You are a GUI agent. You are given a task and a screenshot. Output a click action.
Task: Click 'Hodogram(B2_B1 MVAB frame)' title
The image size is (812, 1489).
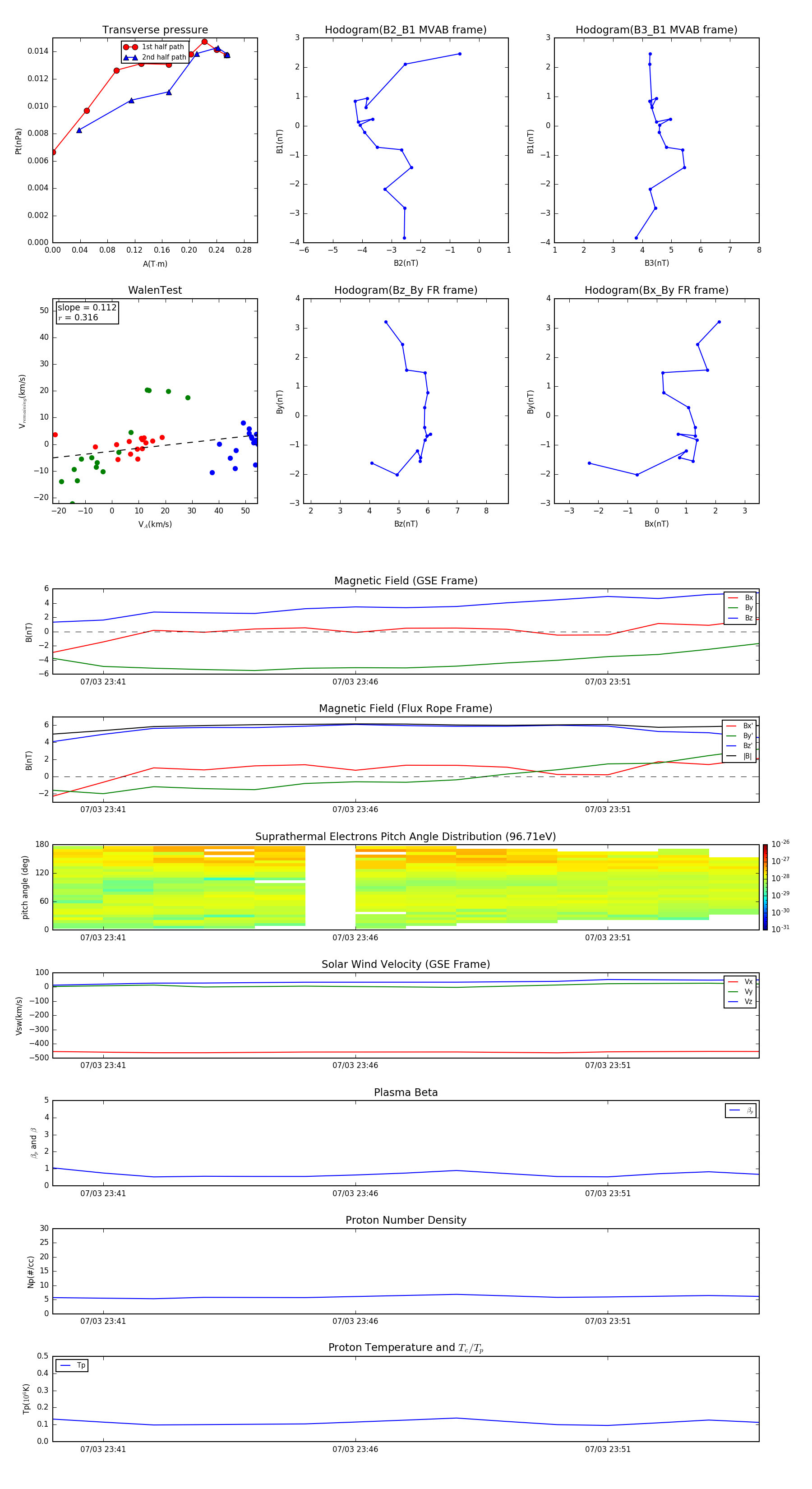click(406, 30)
